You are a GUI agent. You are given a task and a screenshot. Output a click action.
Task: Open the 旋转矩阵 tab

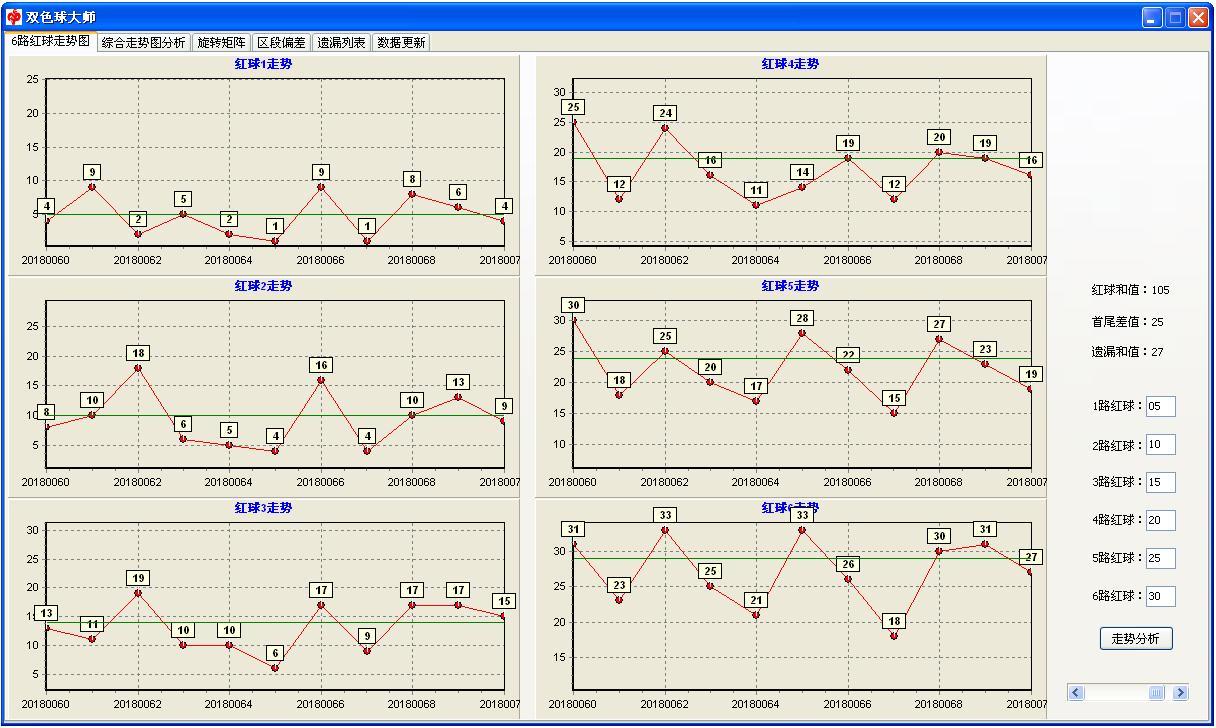click(x=221, y=43)
